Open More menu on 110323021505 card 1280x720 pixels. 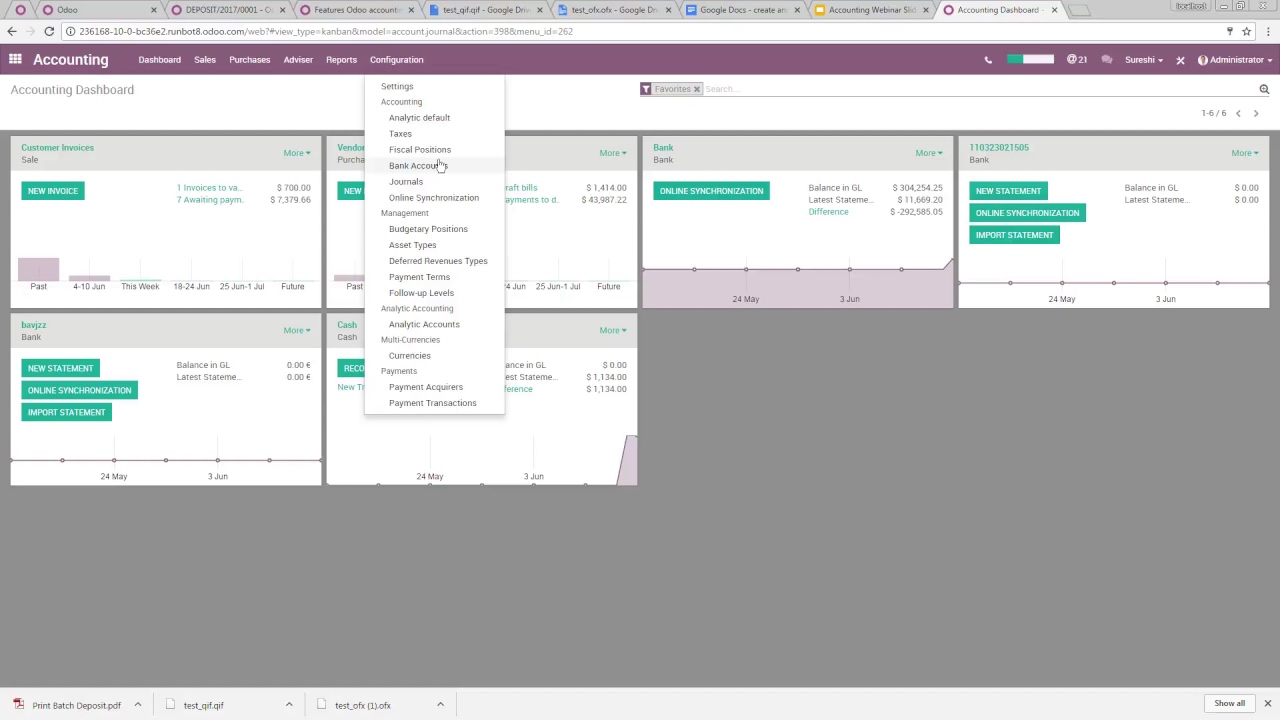tap(1245, 153)
